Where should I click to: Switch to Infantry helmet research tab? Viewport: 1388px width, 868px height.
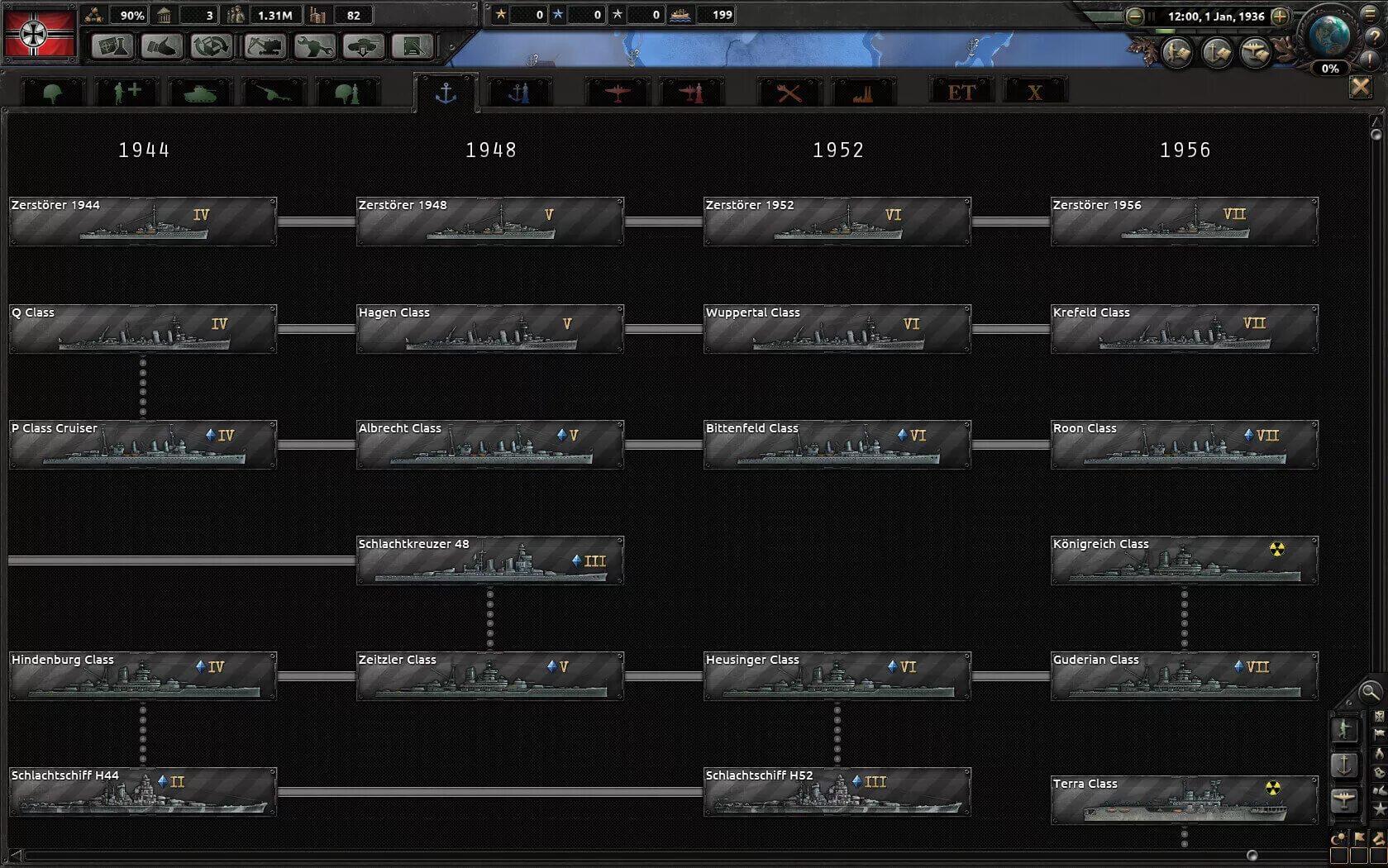pos(52,92)
